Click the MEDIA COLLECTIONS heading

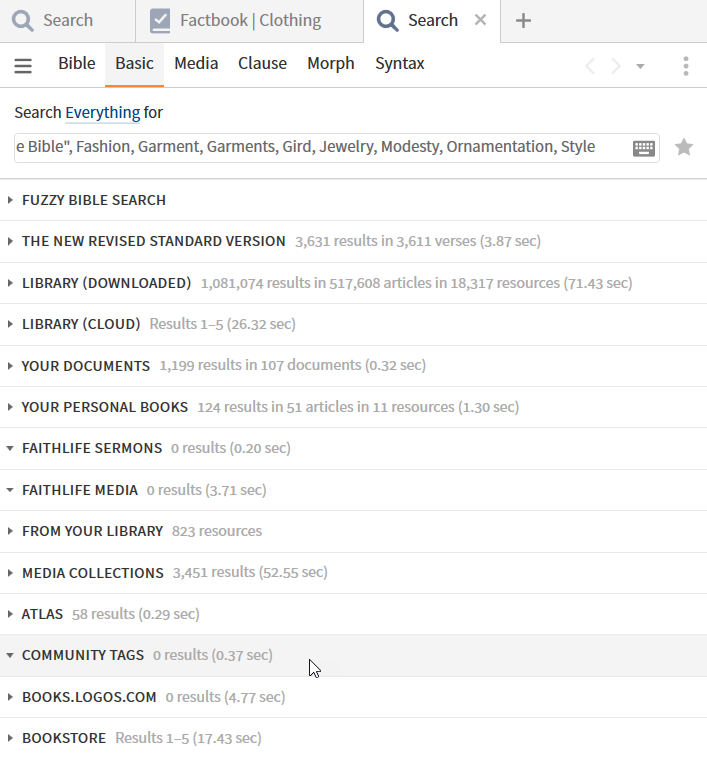click(x=93, y=573)
